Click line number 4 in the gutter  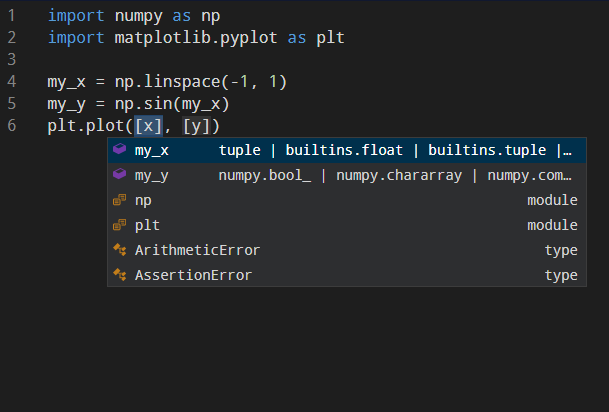12,82
